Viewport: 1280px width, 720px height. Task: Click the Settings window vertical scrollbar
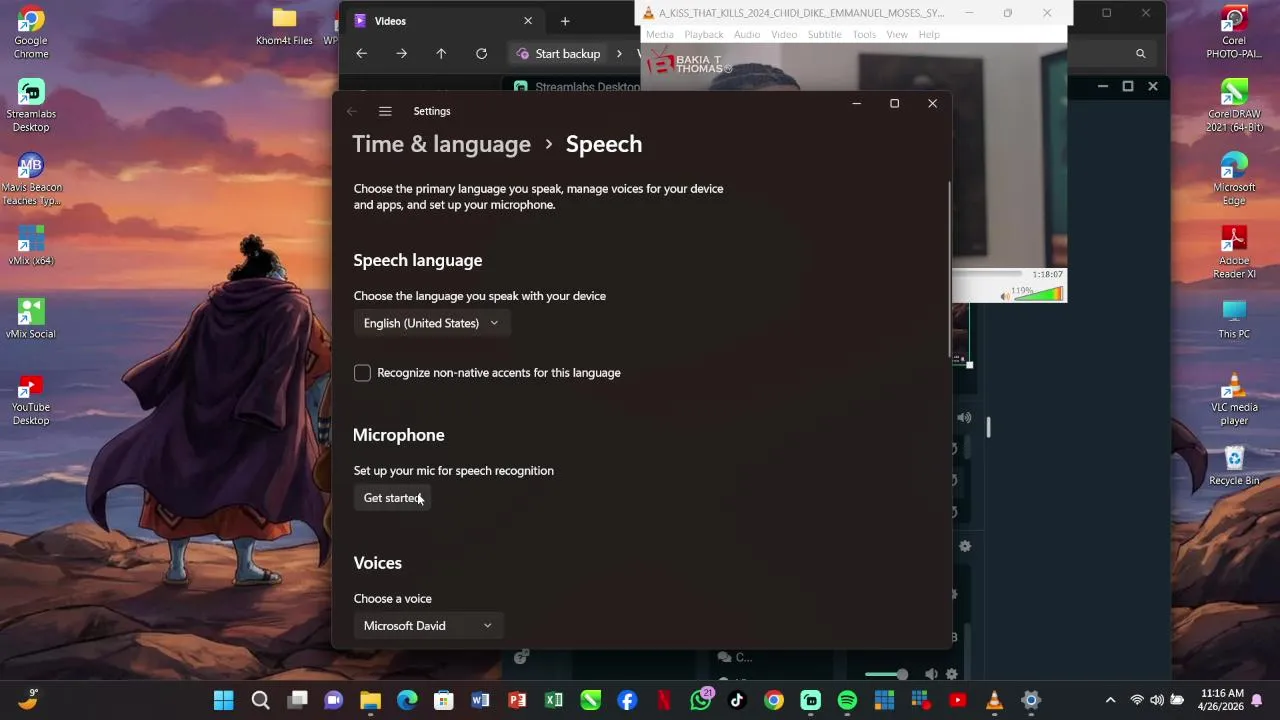point(949,268)
